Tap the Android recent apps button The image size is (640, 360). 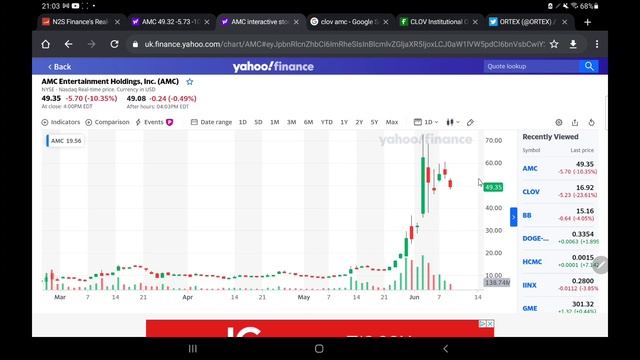193,349
